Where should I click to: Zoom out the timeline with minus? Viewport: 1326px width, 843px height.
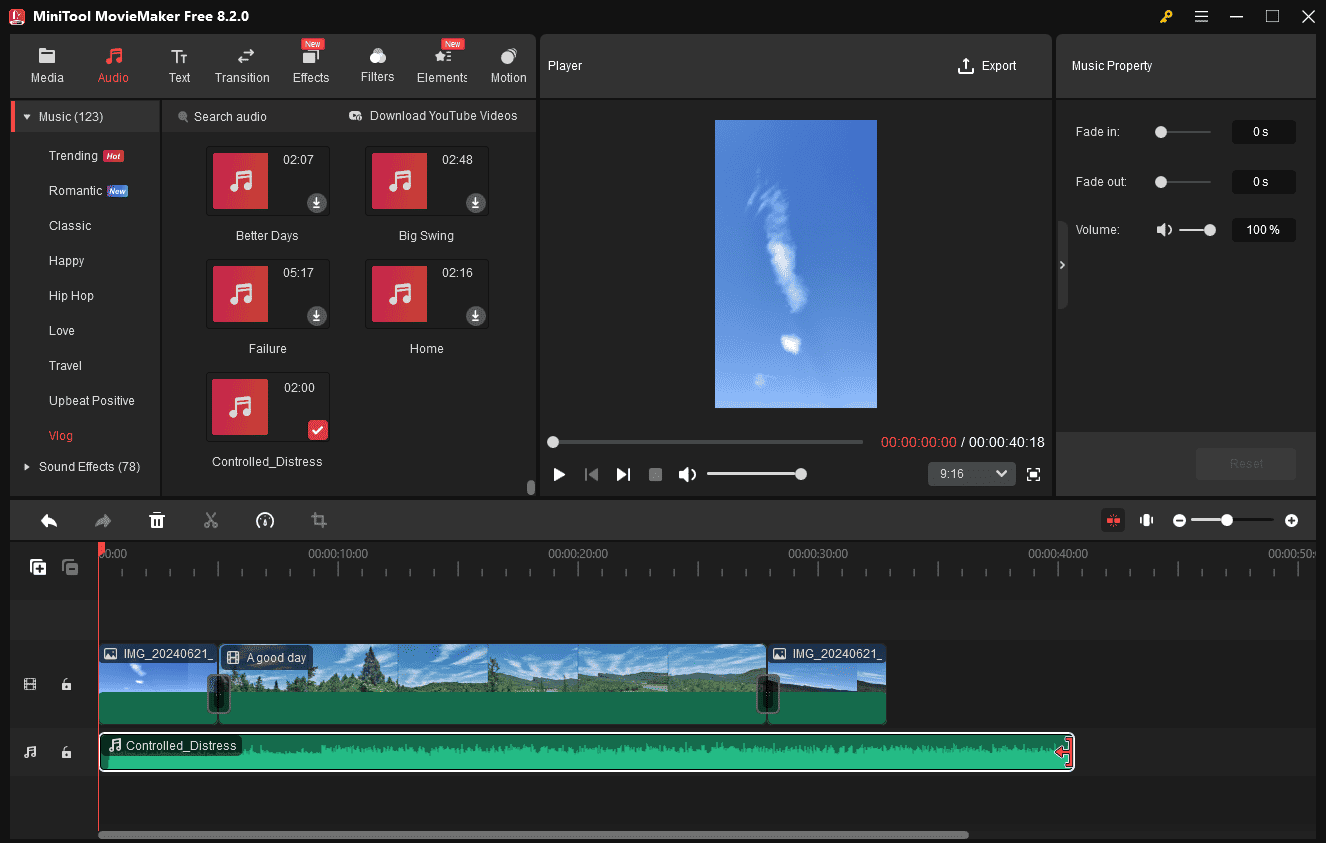coord(1180,520)
